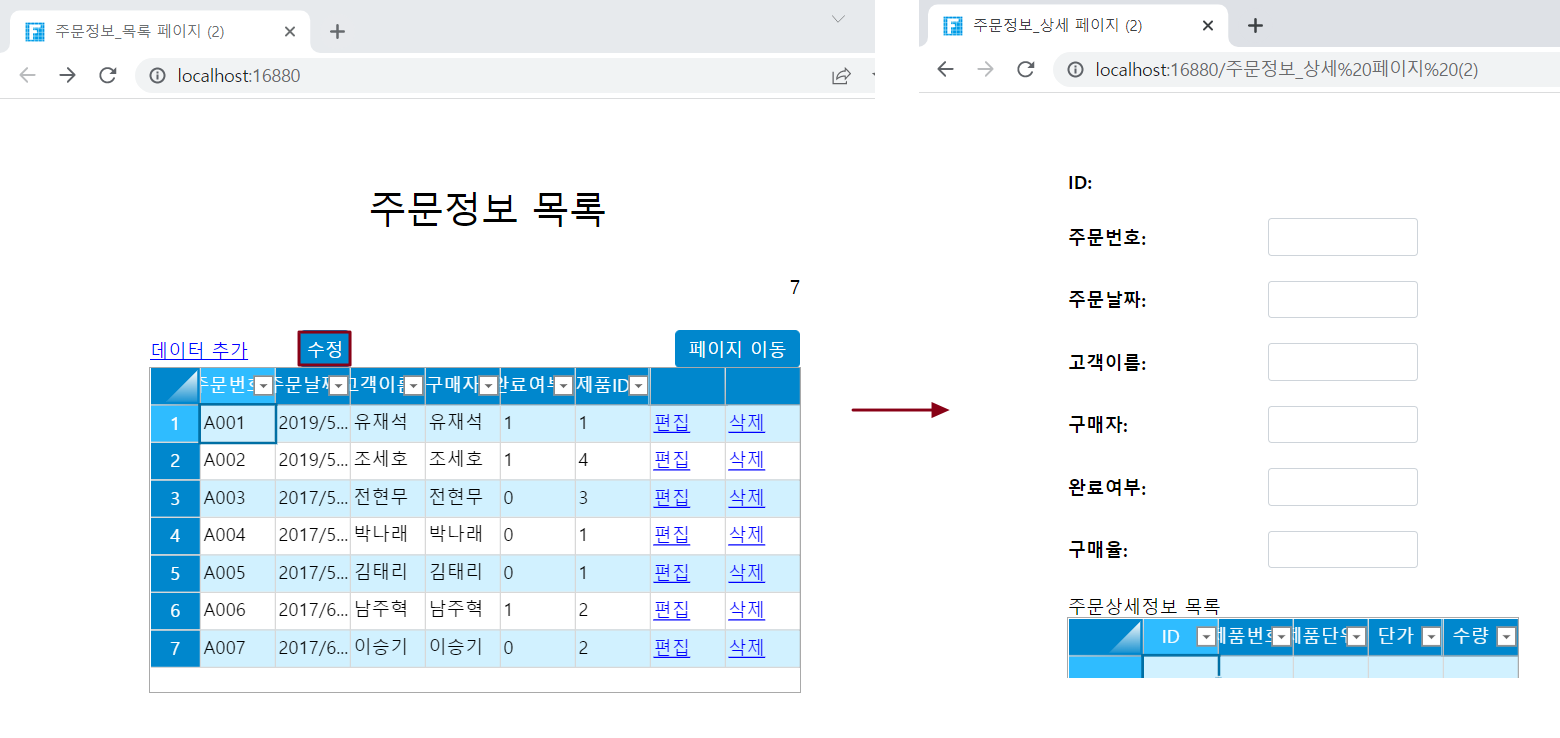Image resolution: width=1560 pixels, height=738 pixels.
Task: Expand the 제품ID column filter dropdown
Action: 638,386
